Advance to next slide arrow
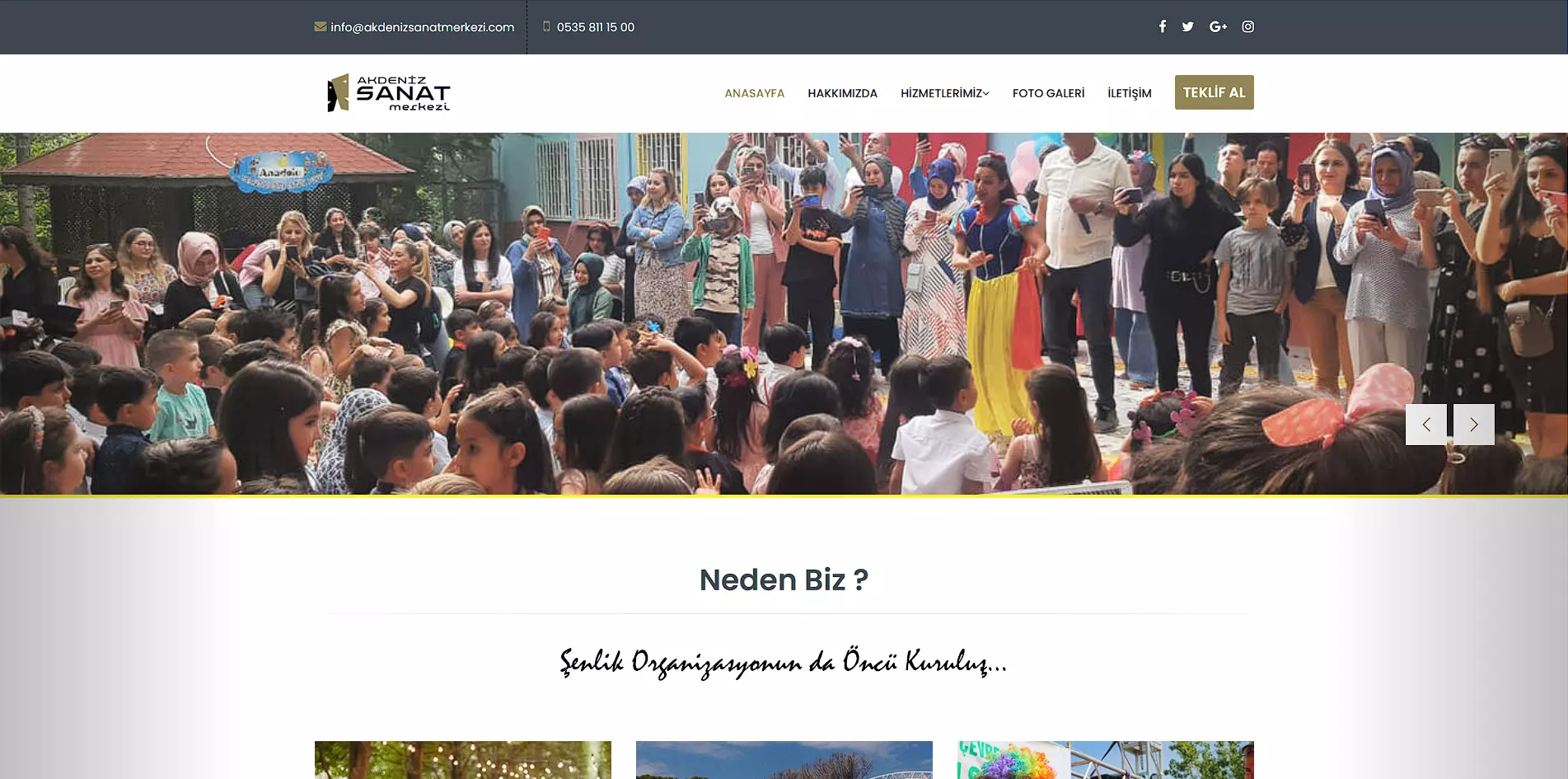Screen dimensions: 1568x779 coord(1474,425)
